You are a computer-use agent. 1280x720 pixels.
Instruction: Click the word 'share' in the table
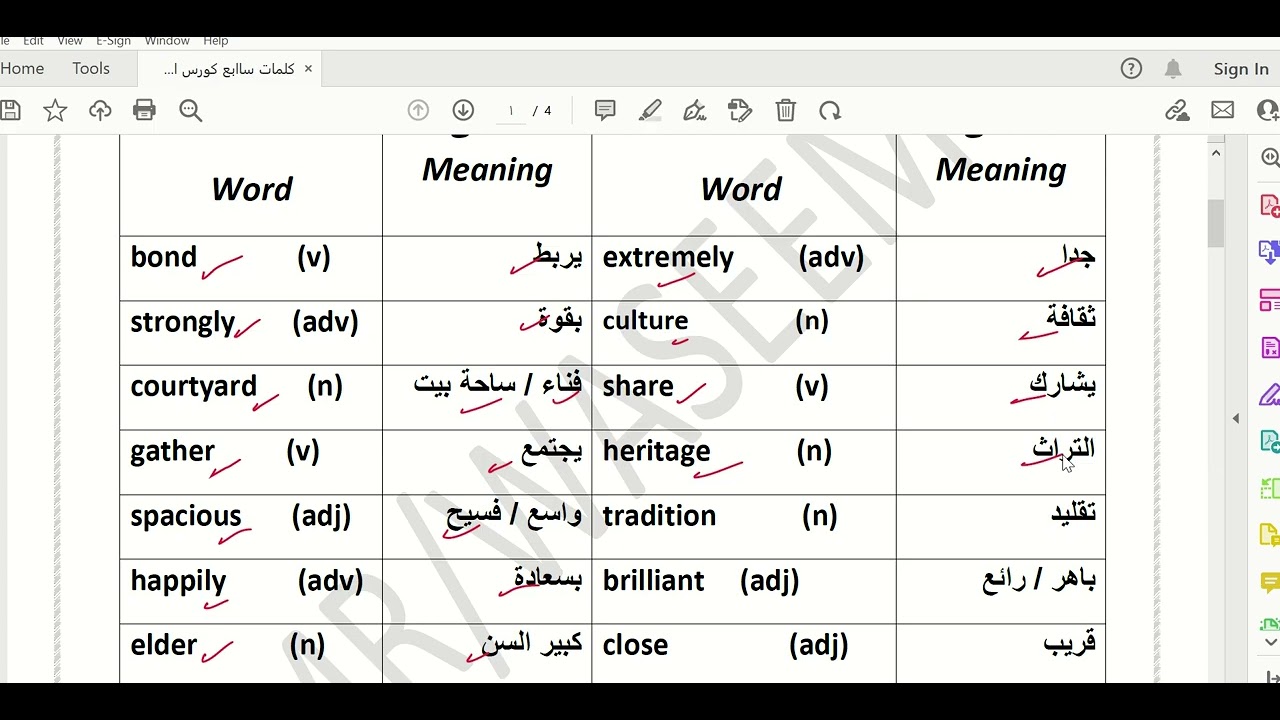point(638,387)
